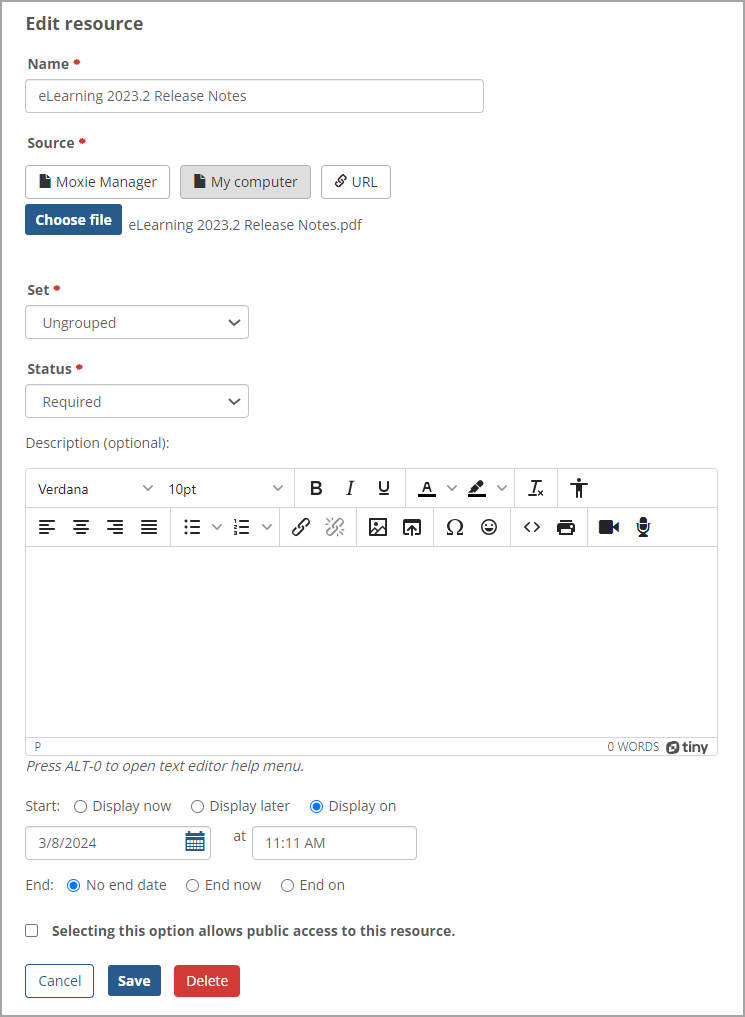Choose End now for the resource end
The height and width of the screenshot is (1017, 745).
[x=191, y=885]
